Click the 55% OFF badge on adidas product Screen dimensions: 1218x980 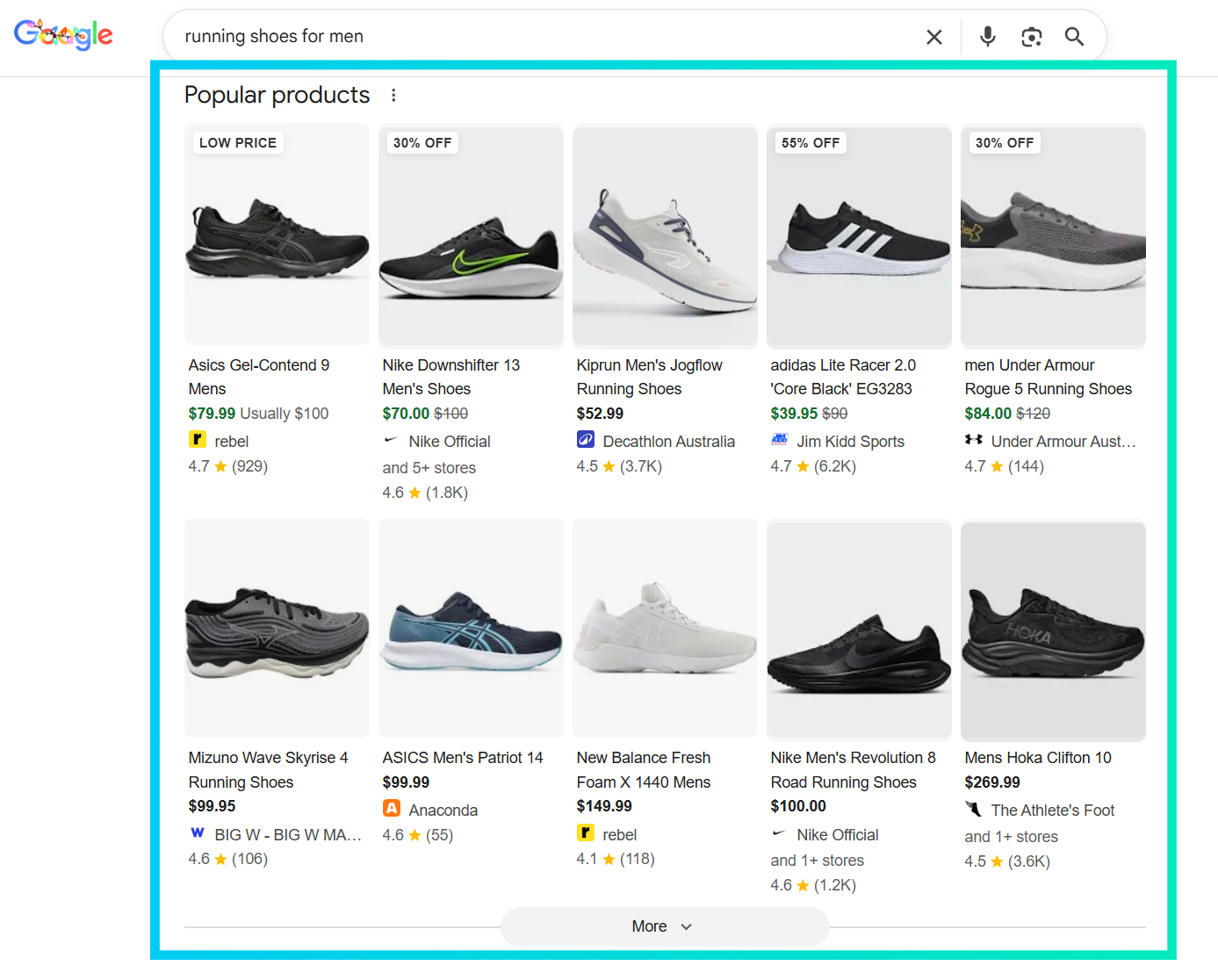810,142
